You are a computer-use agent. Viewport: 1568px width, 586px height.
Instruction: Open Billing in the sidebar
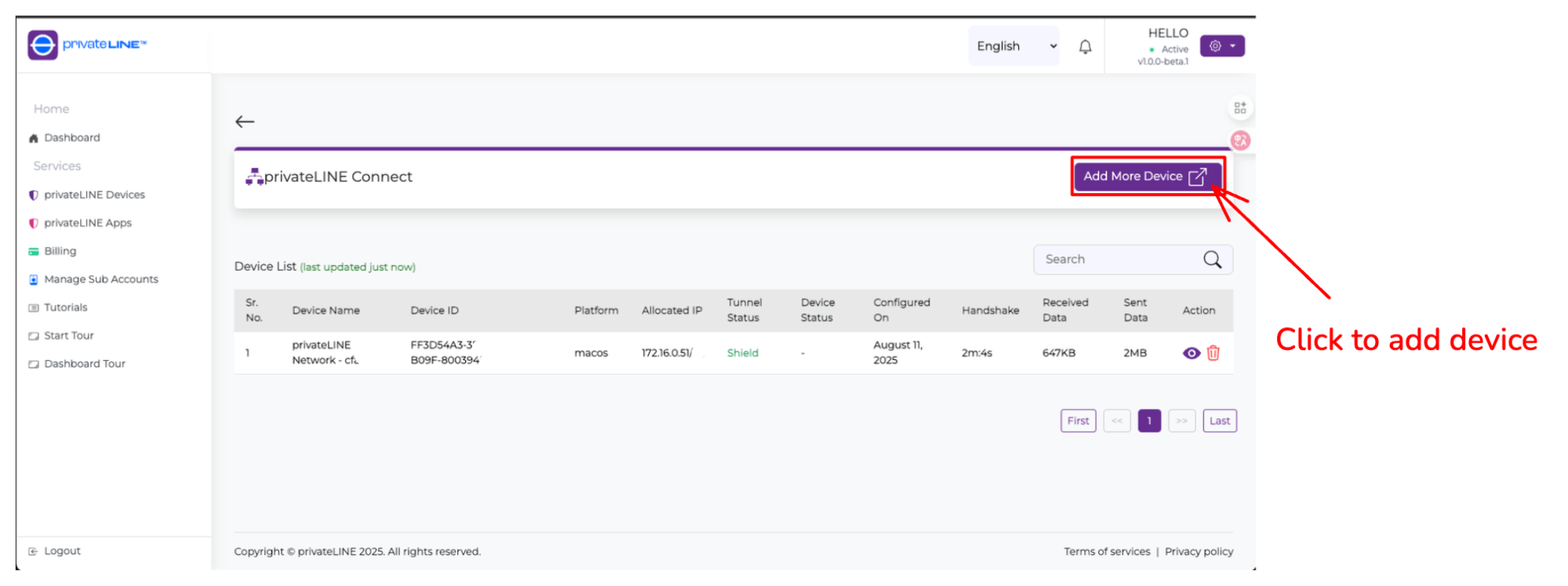(x=60, y=251)
